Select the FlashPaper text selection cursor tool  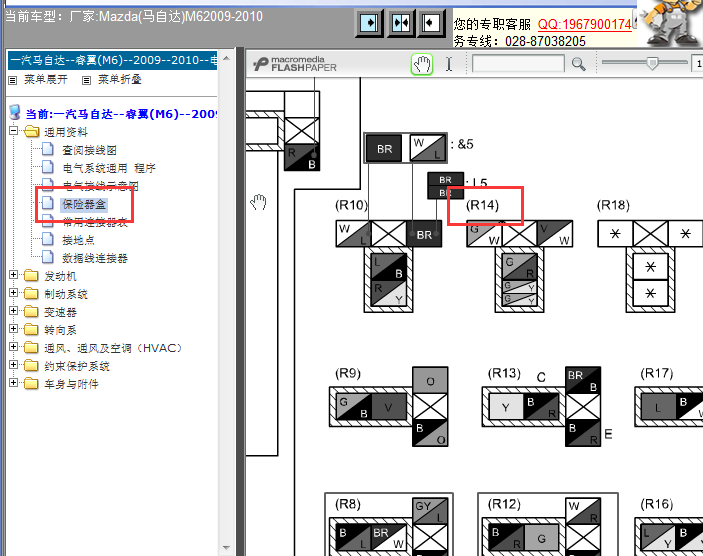coord(449,65)
